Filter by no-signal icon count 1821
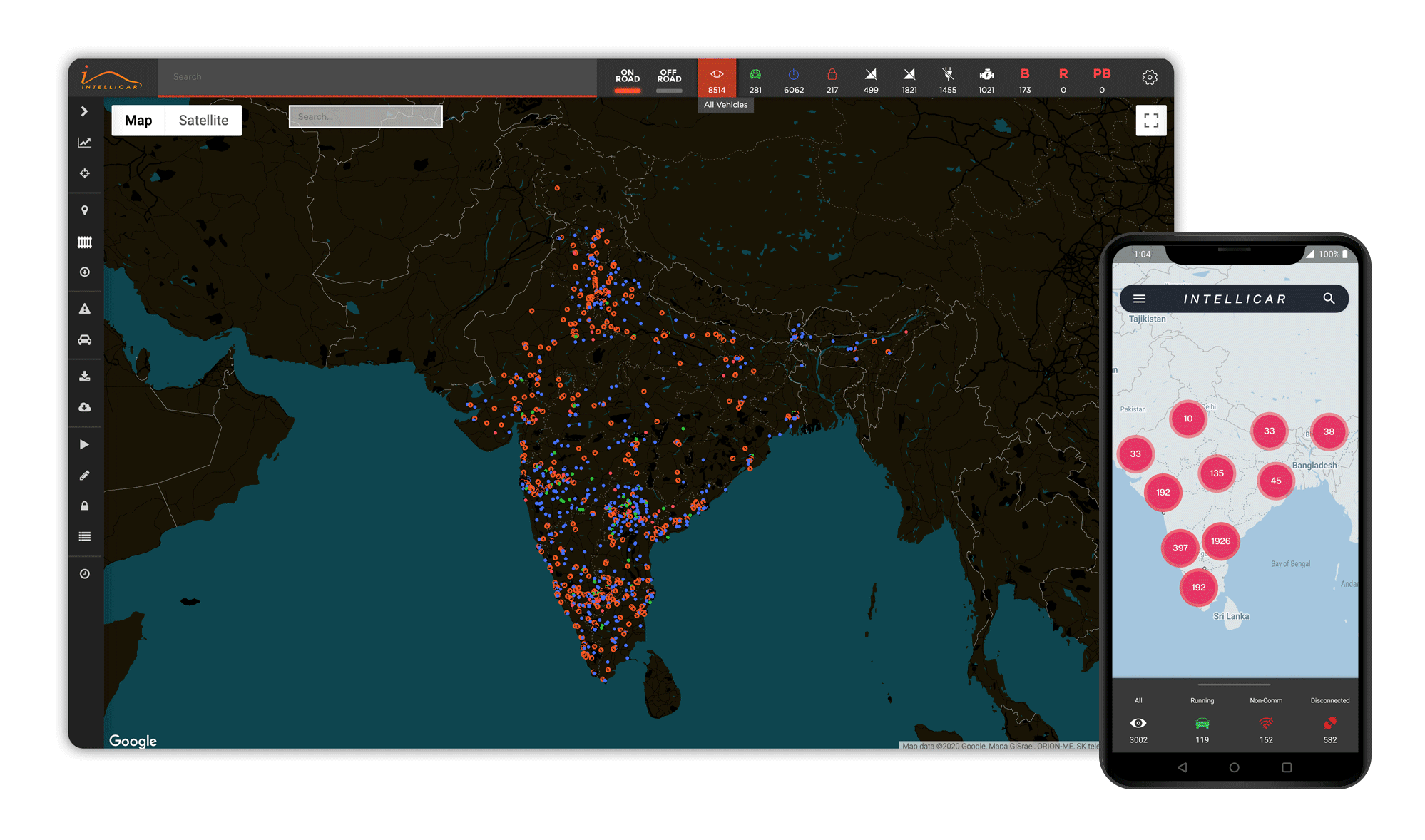 click(x=909, y=80)
